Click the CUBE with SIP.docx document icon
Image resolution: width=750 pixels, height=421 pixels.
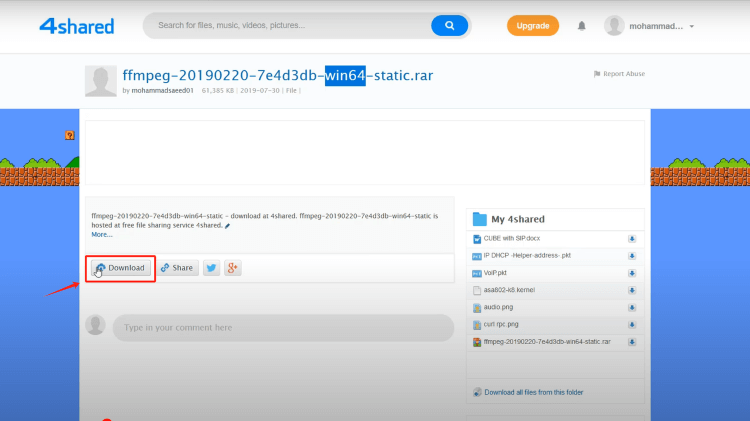coord(477,239)
